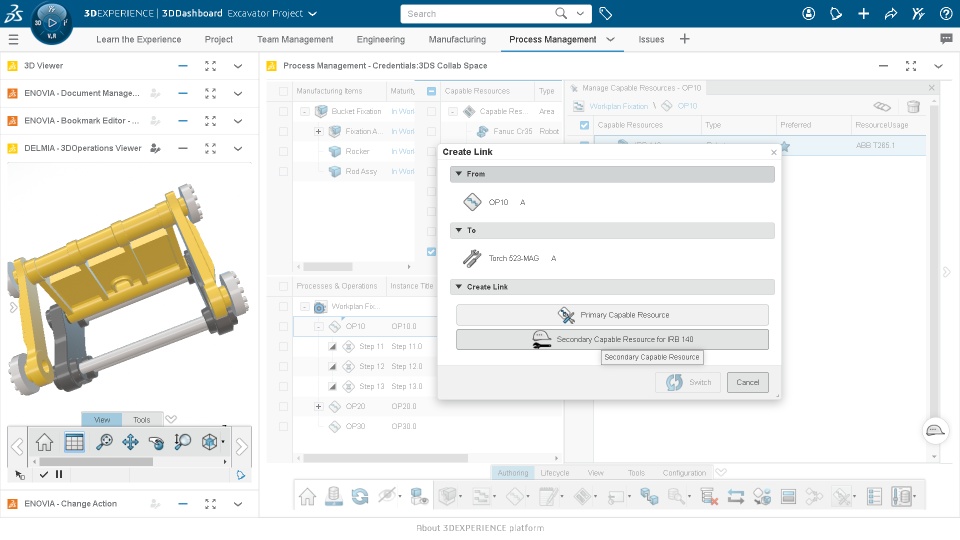
Task: Open the user profile icon
Action: (809, 13)
